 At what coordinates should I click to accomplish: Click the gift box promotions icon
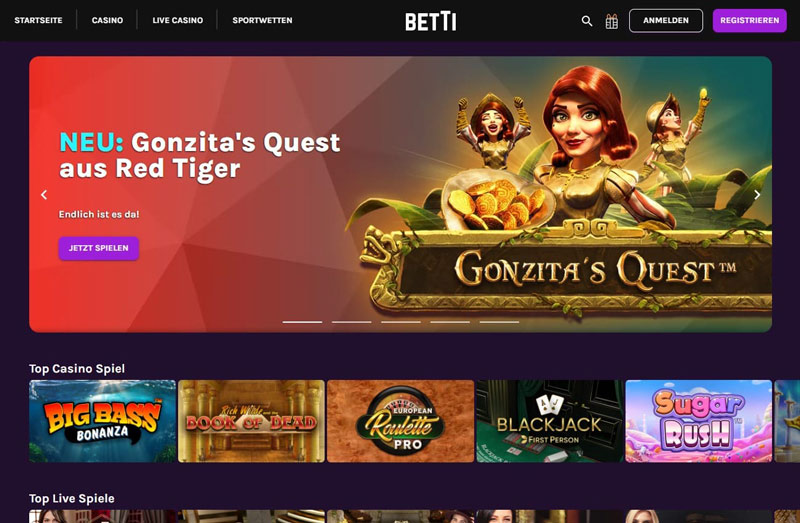pyautogui.click(x=611, y=21)
